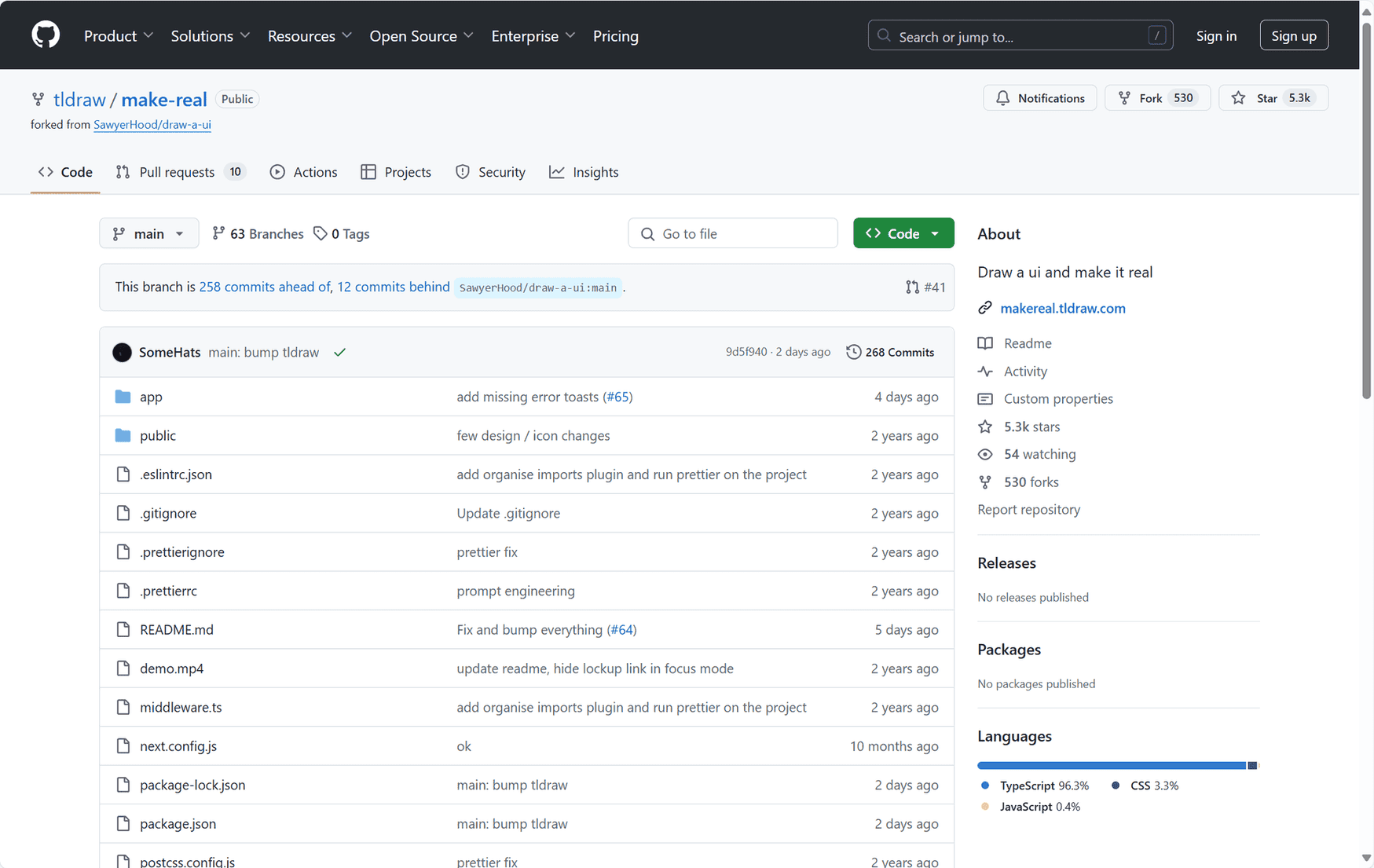Open commit history via 268 Commits
Viewport: 1374px width, 868px height.
click(x=890, y=352)
